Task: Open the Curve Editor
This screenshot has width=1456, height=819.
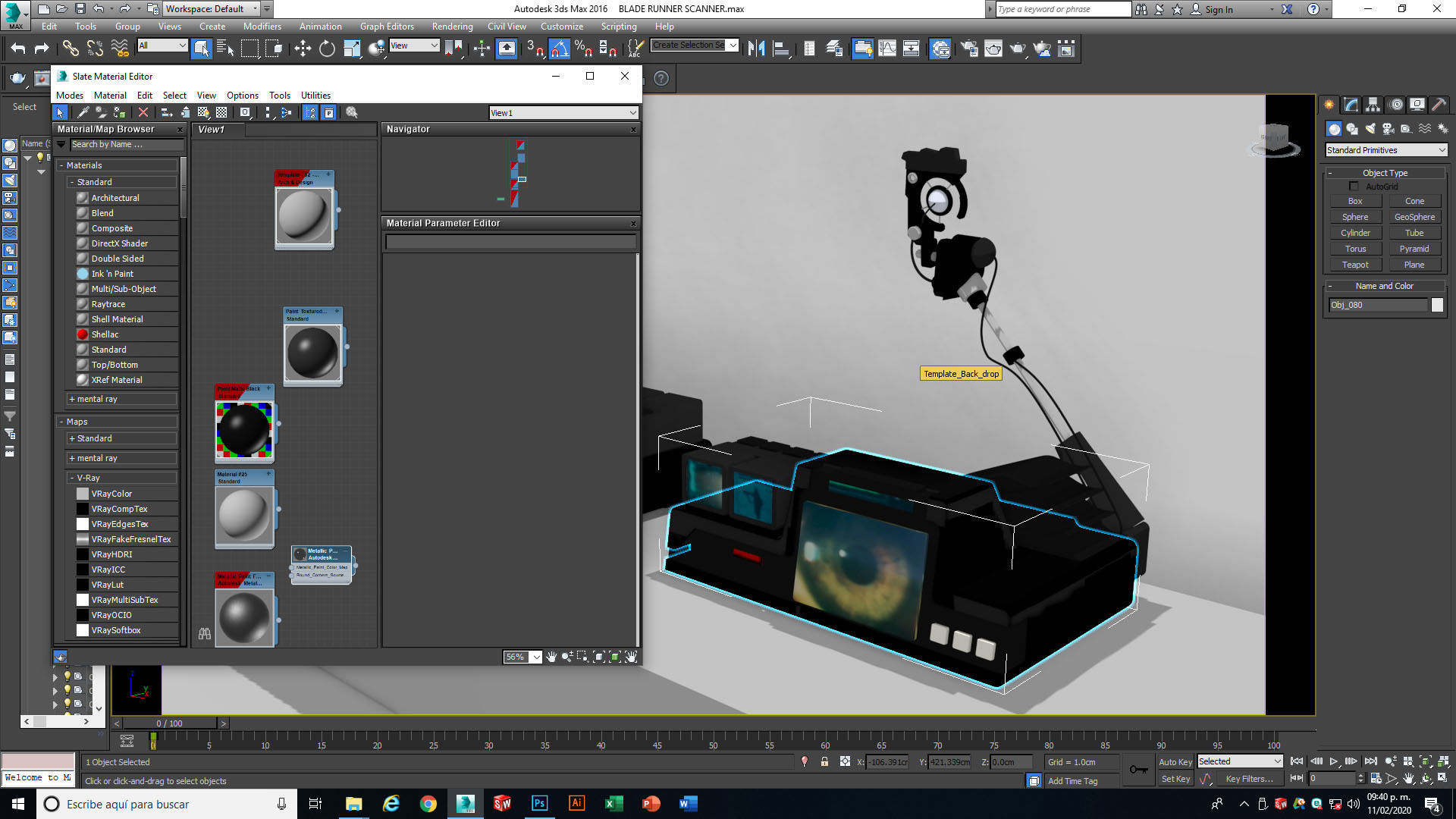Action: point(887,49)
